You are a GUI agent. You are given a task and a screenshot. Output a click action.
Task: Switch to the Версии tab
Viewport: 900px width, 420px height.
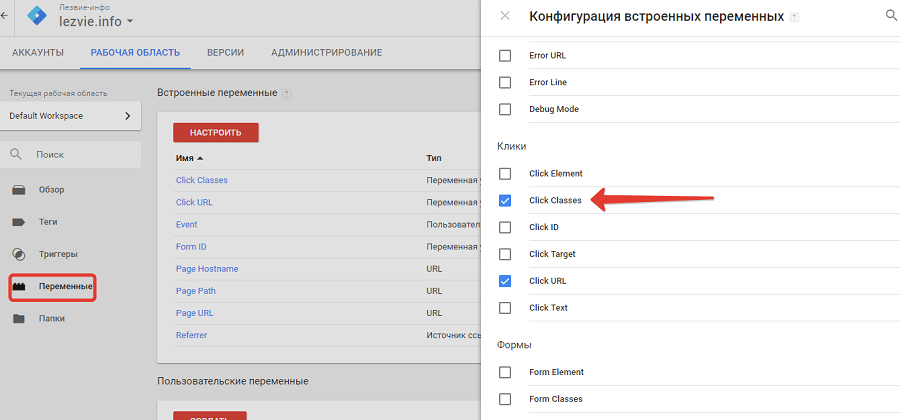point(225,52)
